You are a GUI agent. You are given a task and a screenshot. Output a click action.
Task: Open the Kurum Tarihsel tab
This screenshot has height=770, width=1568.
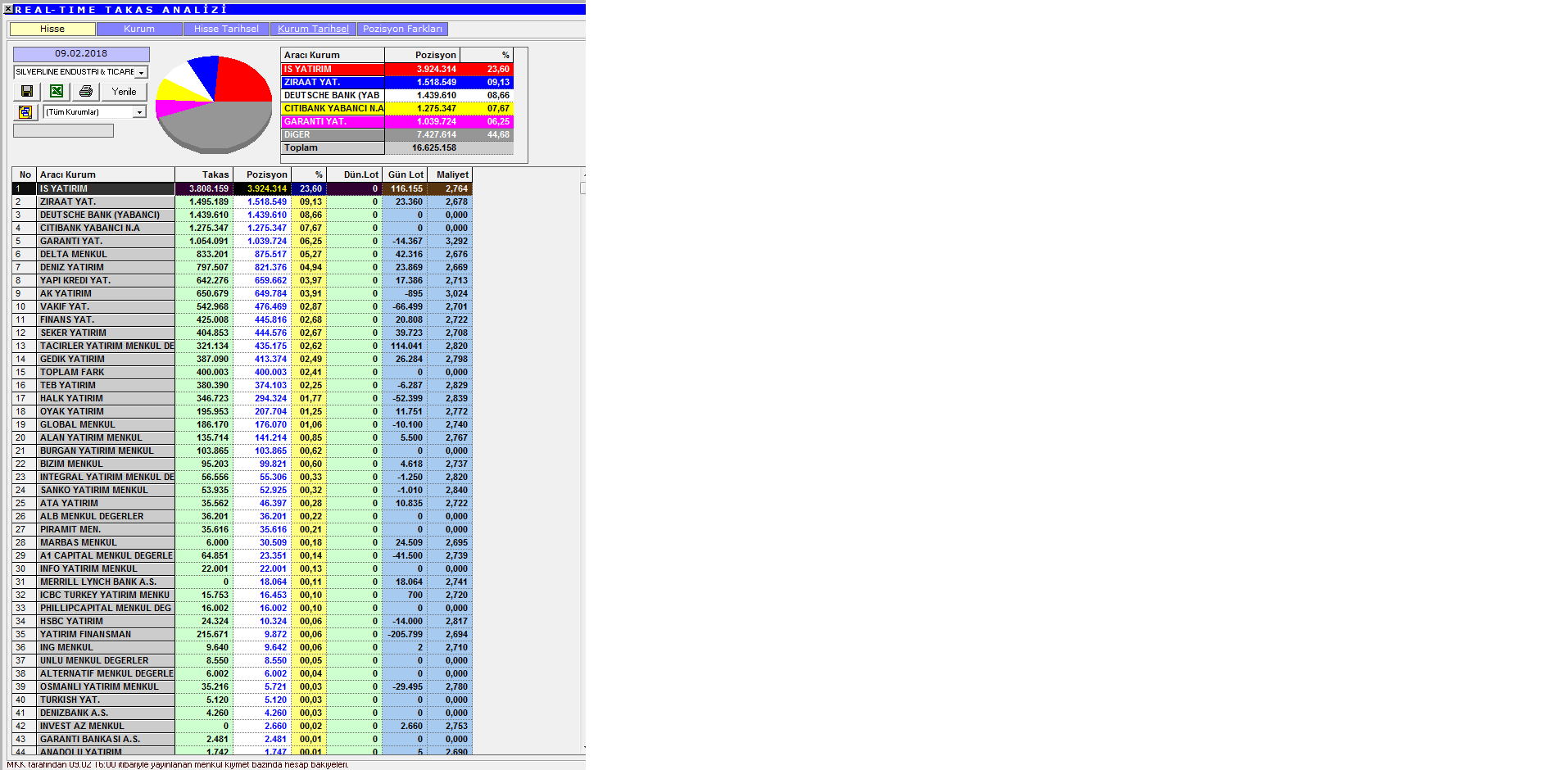pyautogui.click(x=313, y=29)
